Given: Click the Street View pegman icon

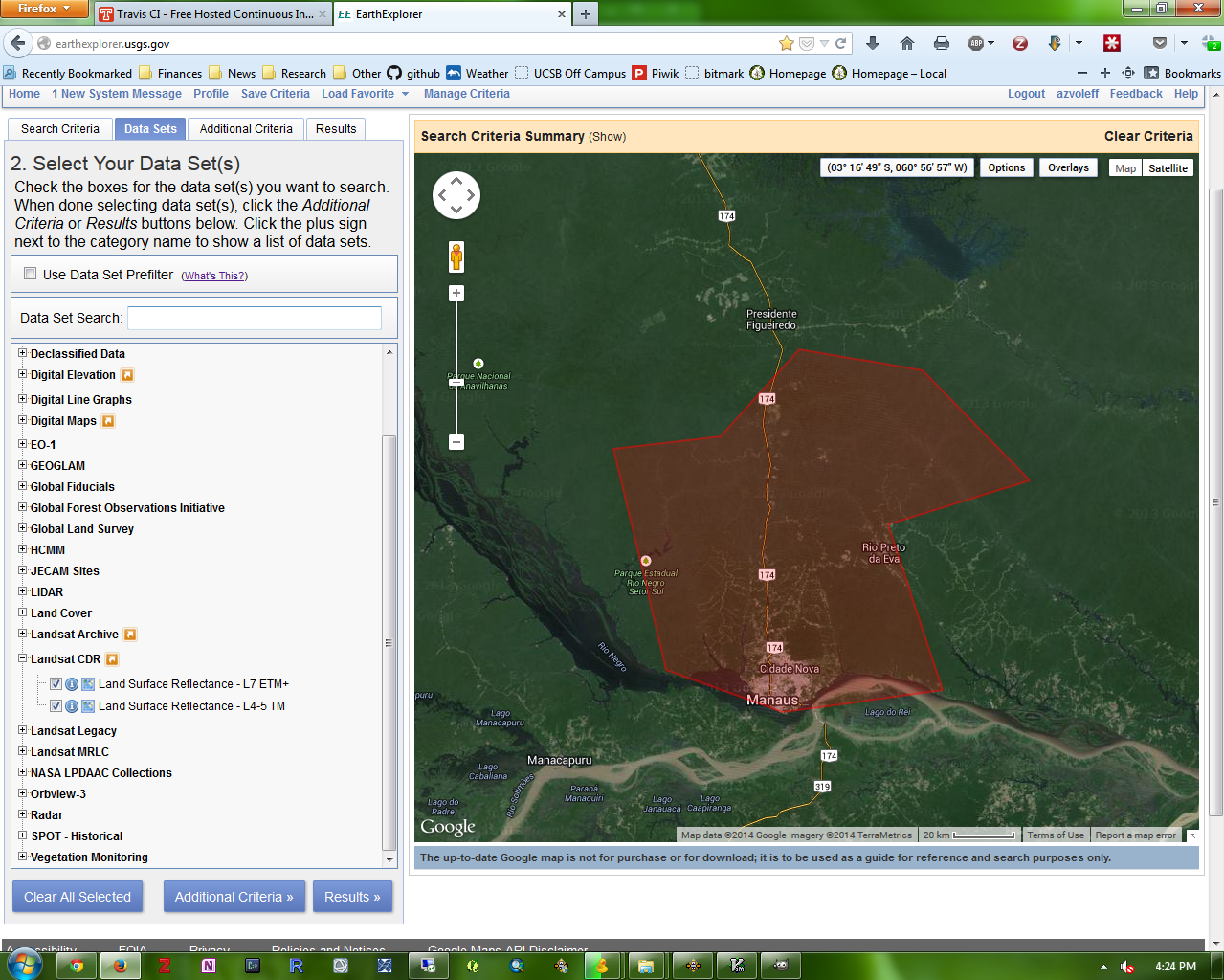Looking at the screenshot, I should click(x=456, y=256).
